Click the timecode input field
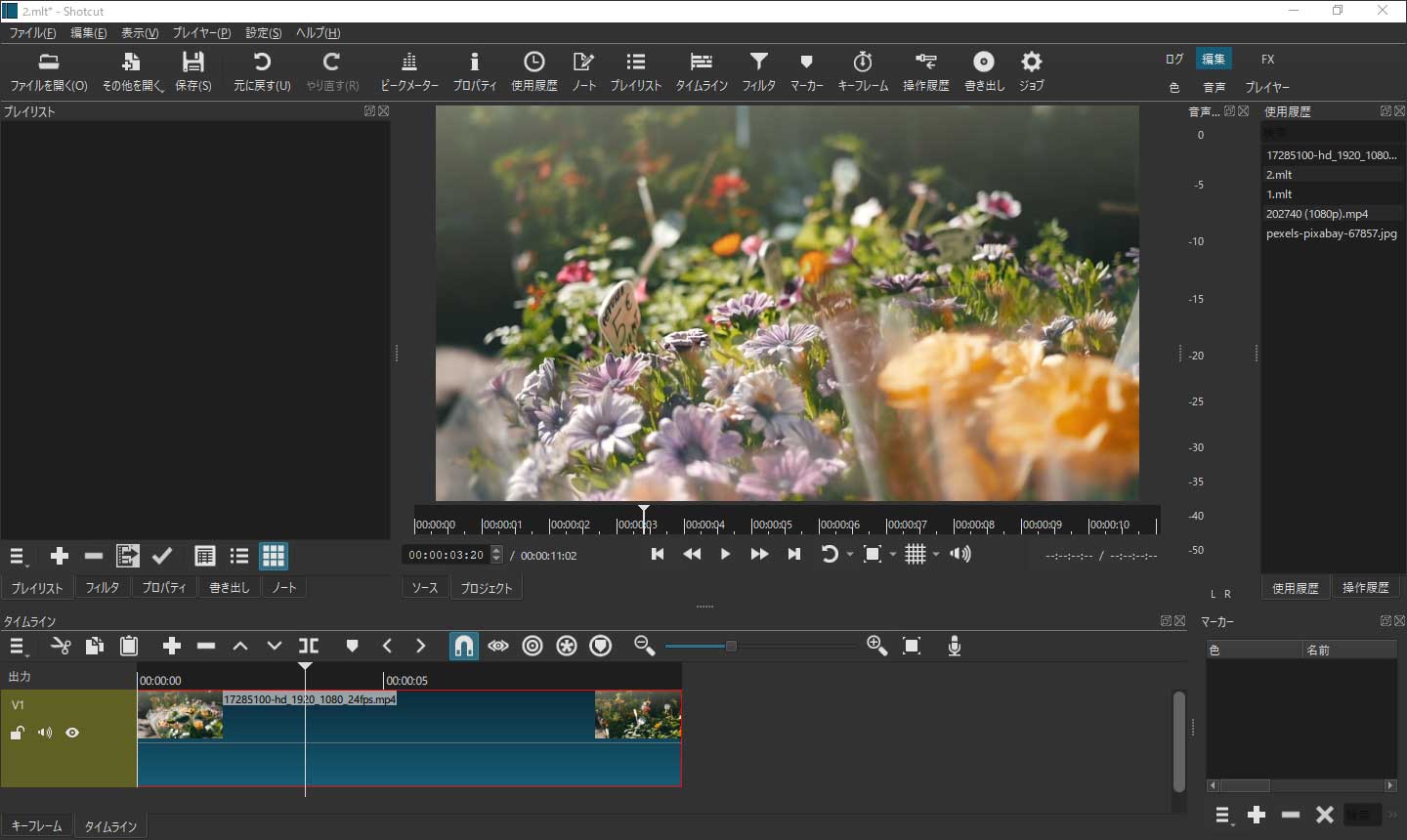The width and height of the screenshot is (1407, 840). click(x=447, y=554)
